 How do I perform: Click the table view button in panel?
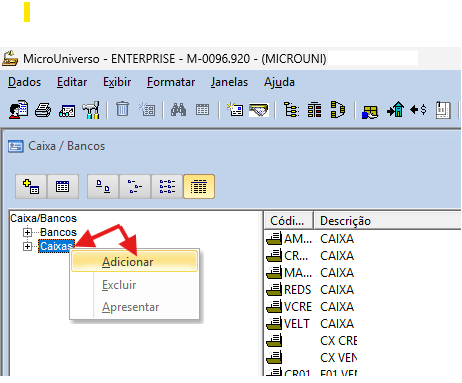pos(63,186)
